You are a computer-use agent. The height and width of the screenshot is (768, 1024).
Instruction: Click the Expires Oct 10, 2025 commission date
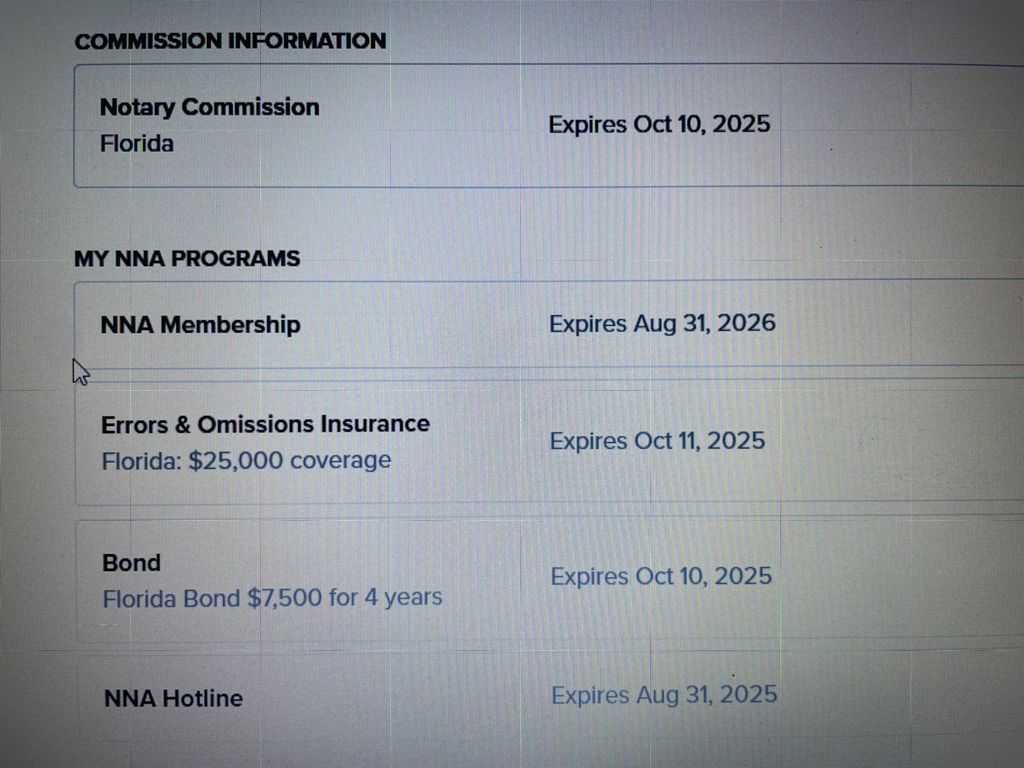click(x=659, y=124)
